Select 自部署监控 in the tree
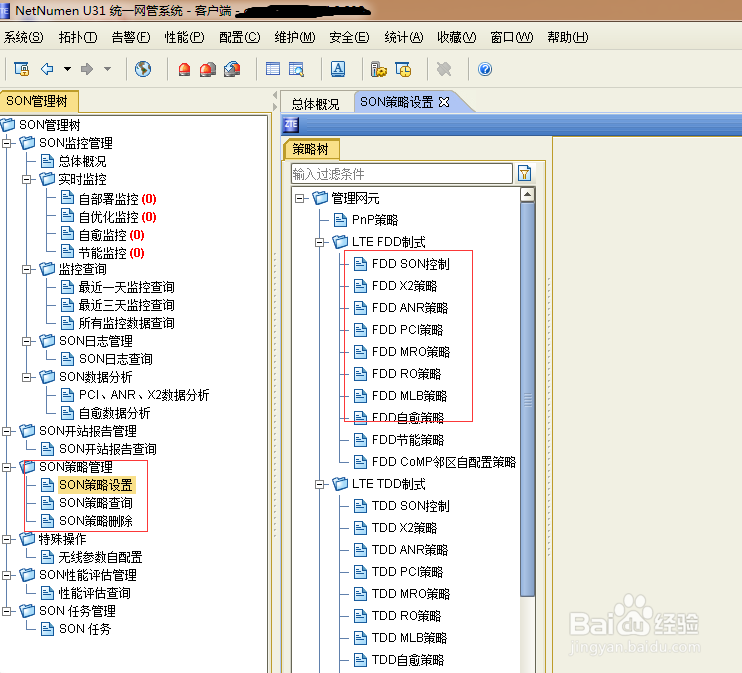This screenshot has height=673, width=742. pos(108,198)
